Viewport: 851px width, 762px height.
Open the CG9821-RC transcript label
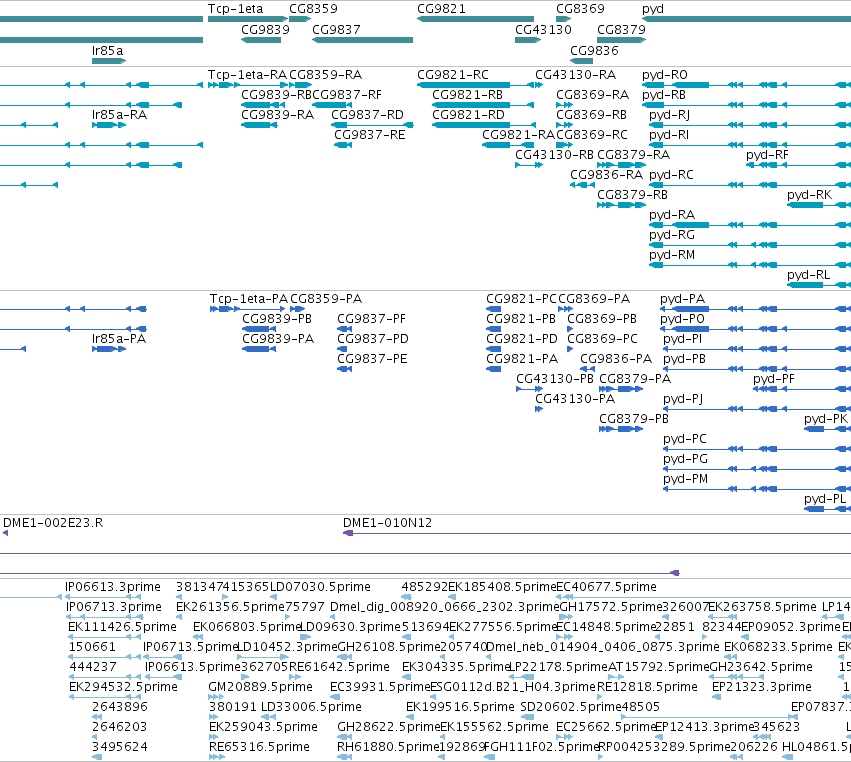[x=453, y=74]
